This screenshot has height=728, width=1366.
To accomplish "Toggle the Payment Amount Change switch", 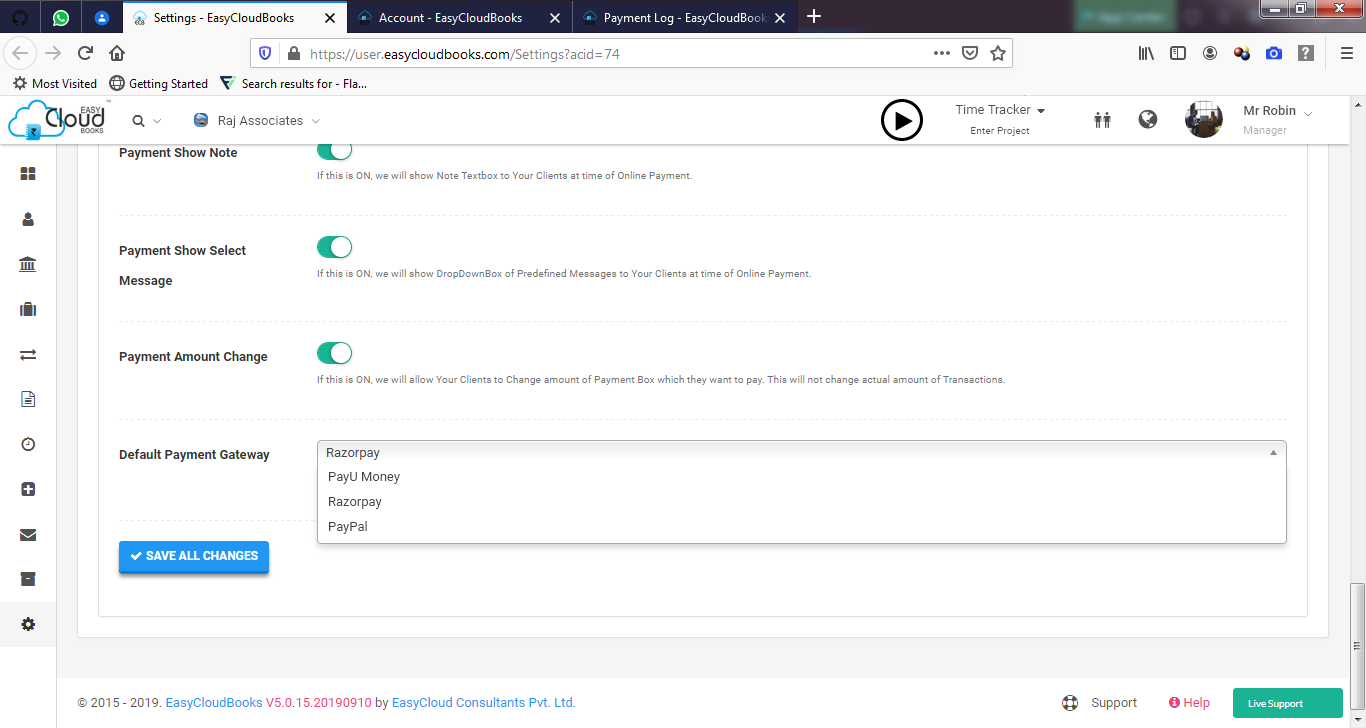I will (335, 353).
